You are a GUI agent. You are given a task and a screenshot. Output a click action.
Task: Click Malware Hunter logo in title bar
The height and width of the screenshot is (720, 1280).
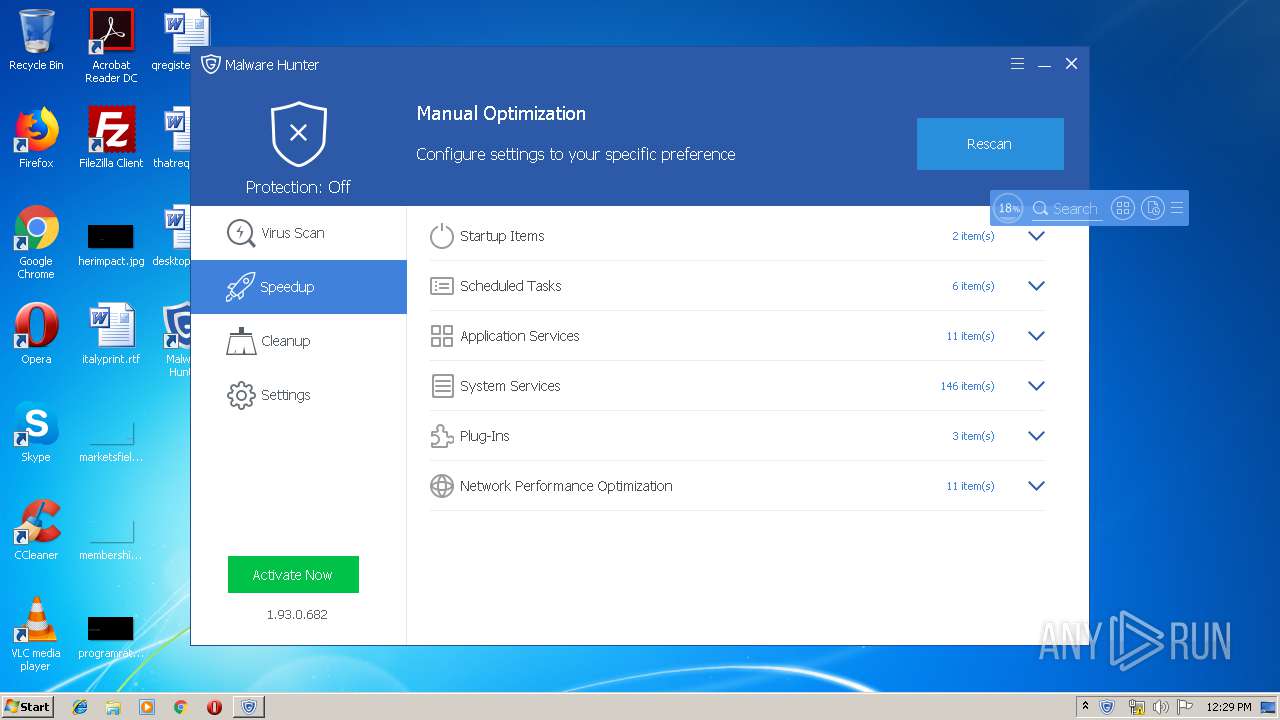pyautogui.click(x=210, y=64)
